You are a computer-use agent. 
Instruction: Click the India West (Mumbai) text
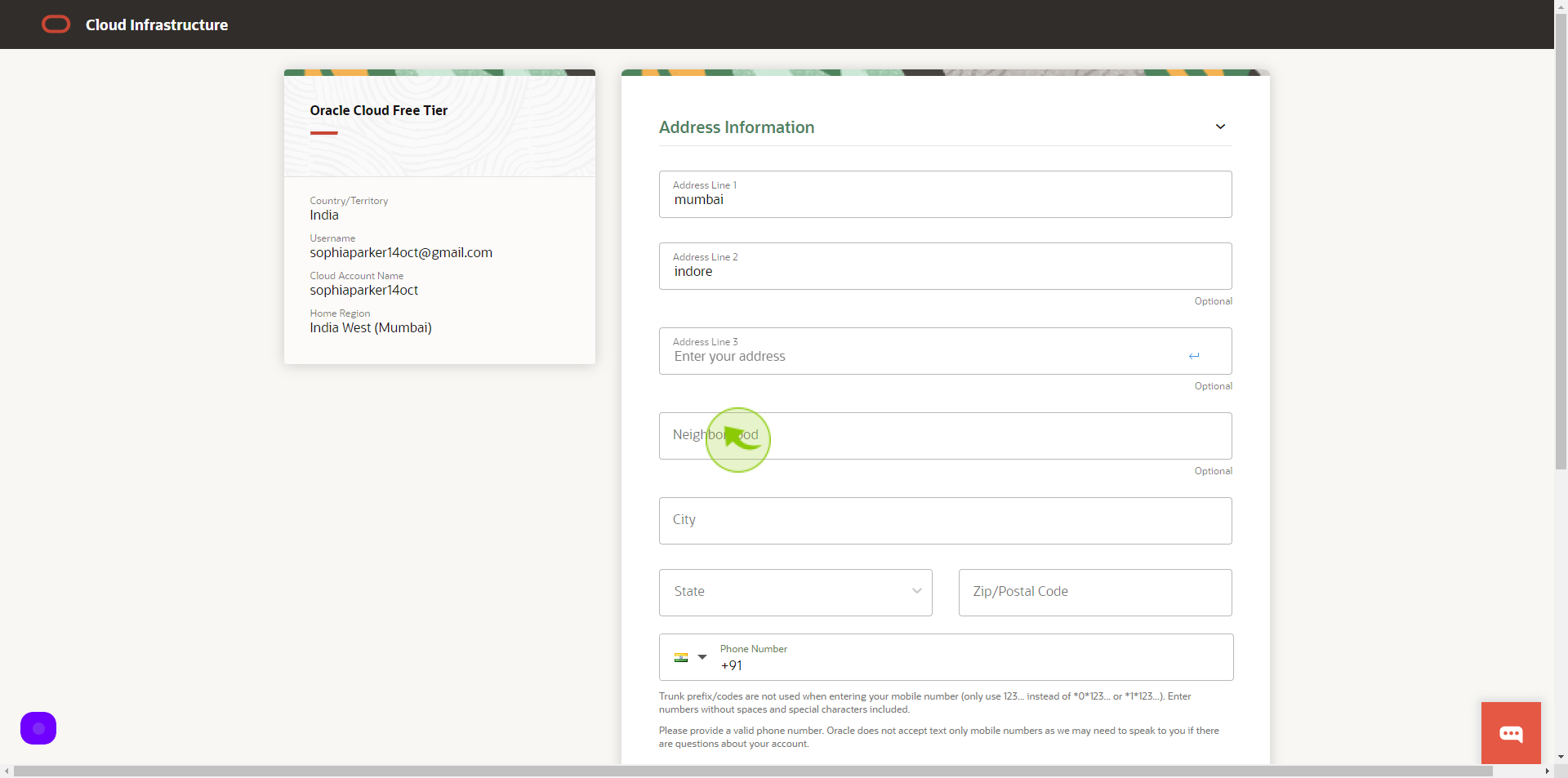coord(371,328)
